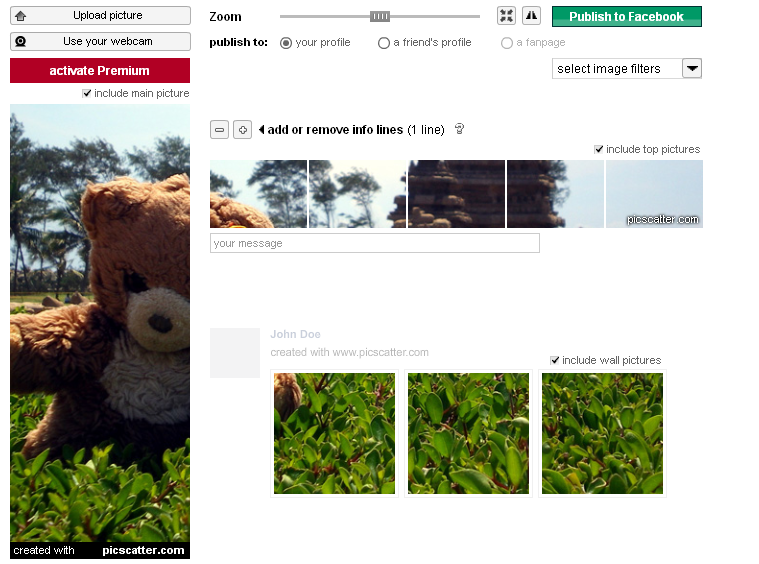
Task: Click the upload arrow icon
Action: point(20,16)
